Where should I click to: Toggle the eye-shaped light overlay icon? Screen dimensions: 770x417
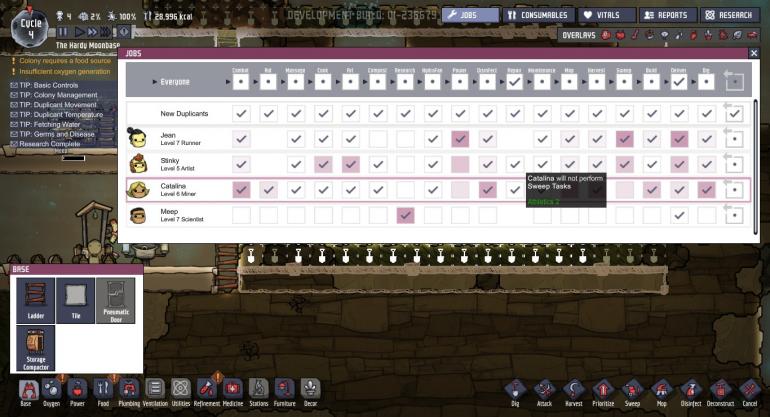(664, 35)
